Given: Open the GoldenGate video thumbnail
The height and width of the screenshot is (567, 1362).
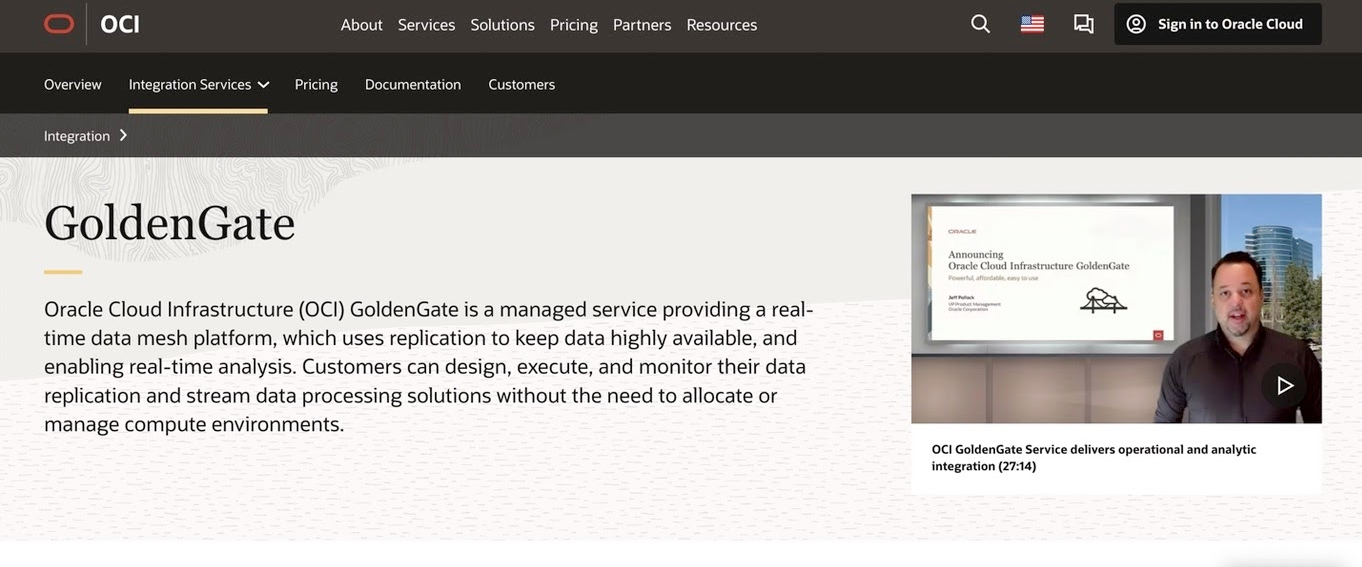Looking at the screenshot, I should (x=1116, y=308).
